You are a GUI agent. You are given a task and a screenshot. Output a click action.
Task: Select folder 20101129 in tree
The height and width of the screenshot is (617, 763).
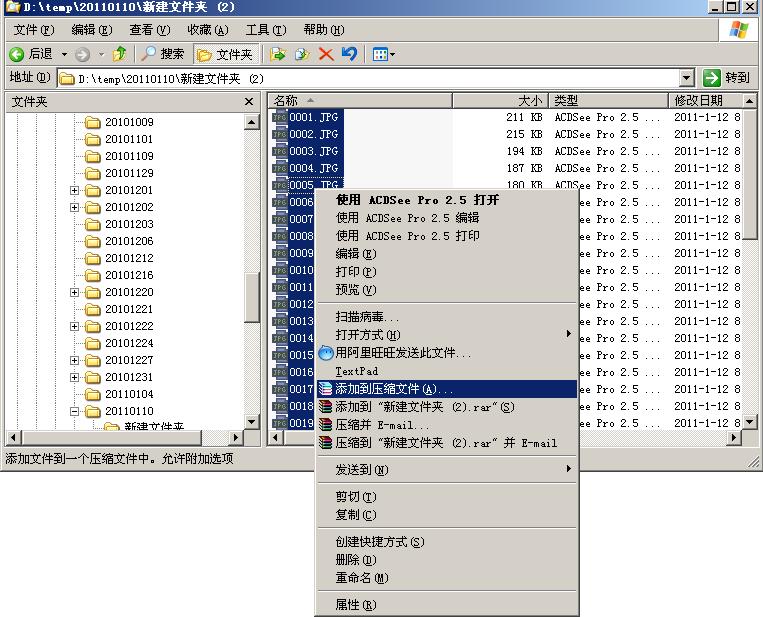(x=129, y=173)
